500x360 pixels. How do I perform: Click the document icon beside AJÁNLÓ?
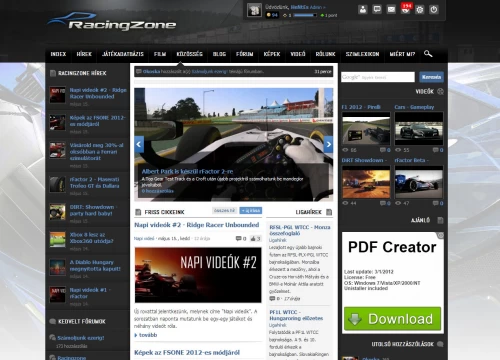[440, 220]
